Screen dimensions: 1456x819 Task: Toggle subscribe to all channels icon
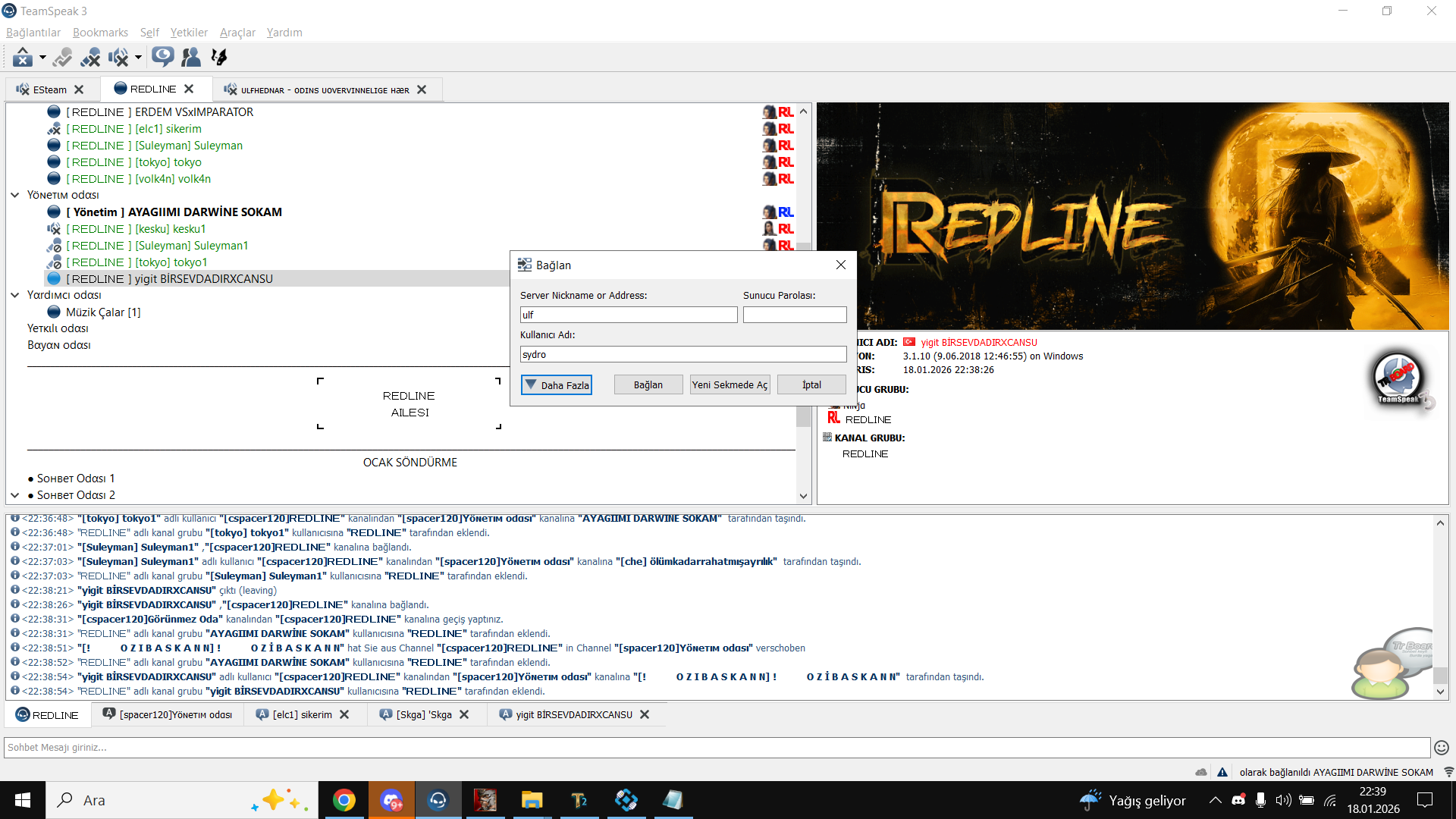click(x=162, y=57)
